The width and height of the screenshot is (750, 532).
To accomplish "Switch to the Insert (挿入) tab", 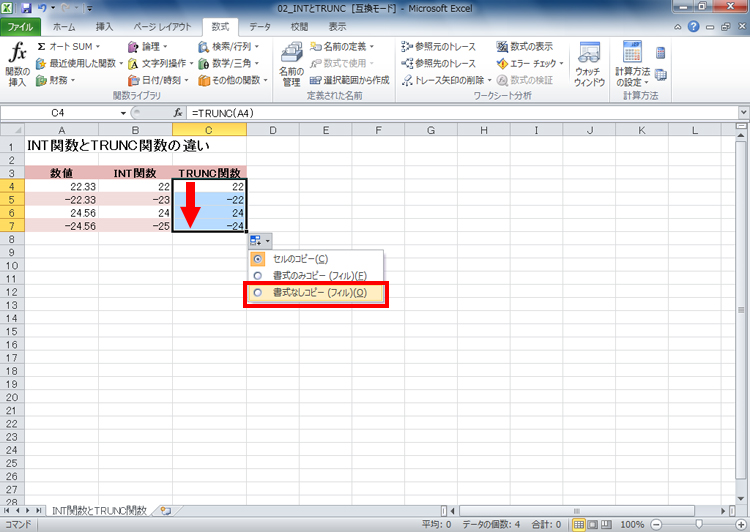I will point(104,27).
